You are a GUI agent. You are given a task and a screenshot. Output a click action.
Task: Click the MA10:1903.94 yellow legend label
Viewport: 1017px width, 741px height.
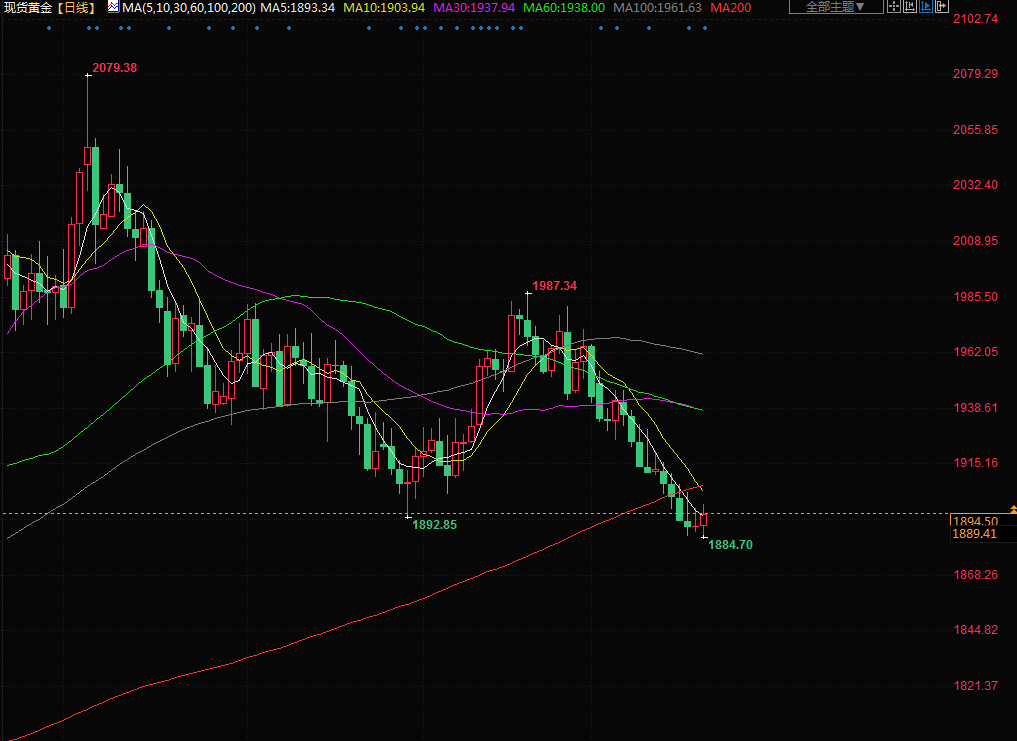[x=384, y=7]
